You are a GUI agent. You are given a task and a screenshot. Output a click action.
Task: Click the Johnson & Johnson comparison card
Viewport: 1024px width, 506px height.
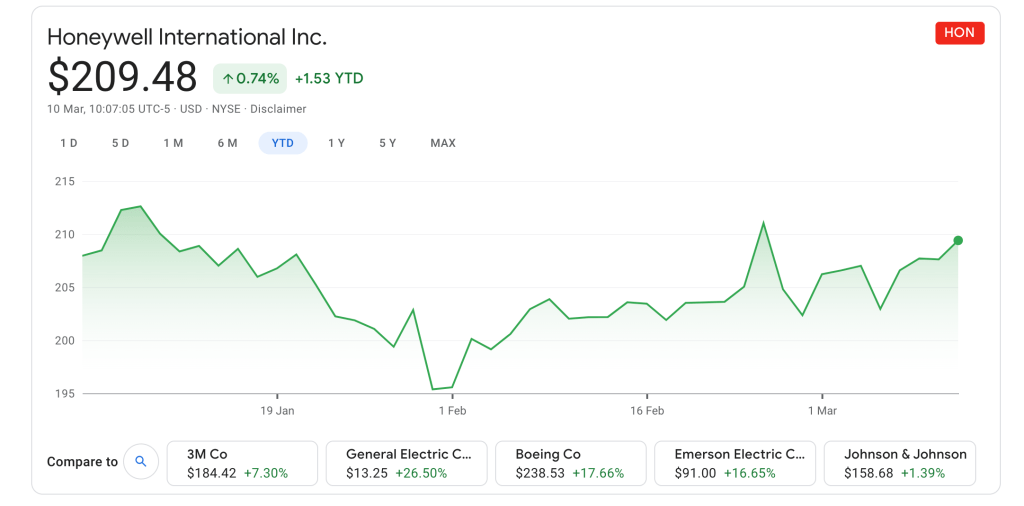[x=899, y=463]
